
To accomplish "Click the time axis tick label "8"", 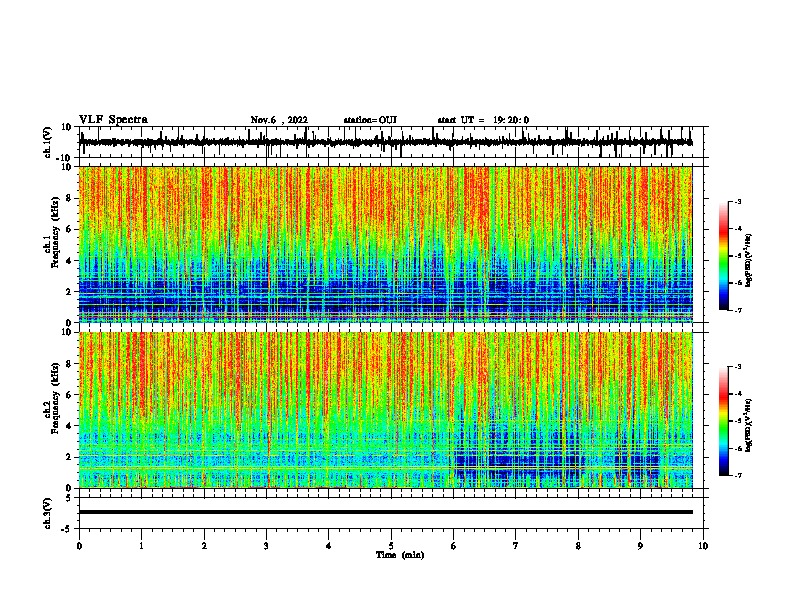I will tap(578, 546).
